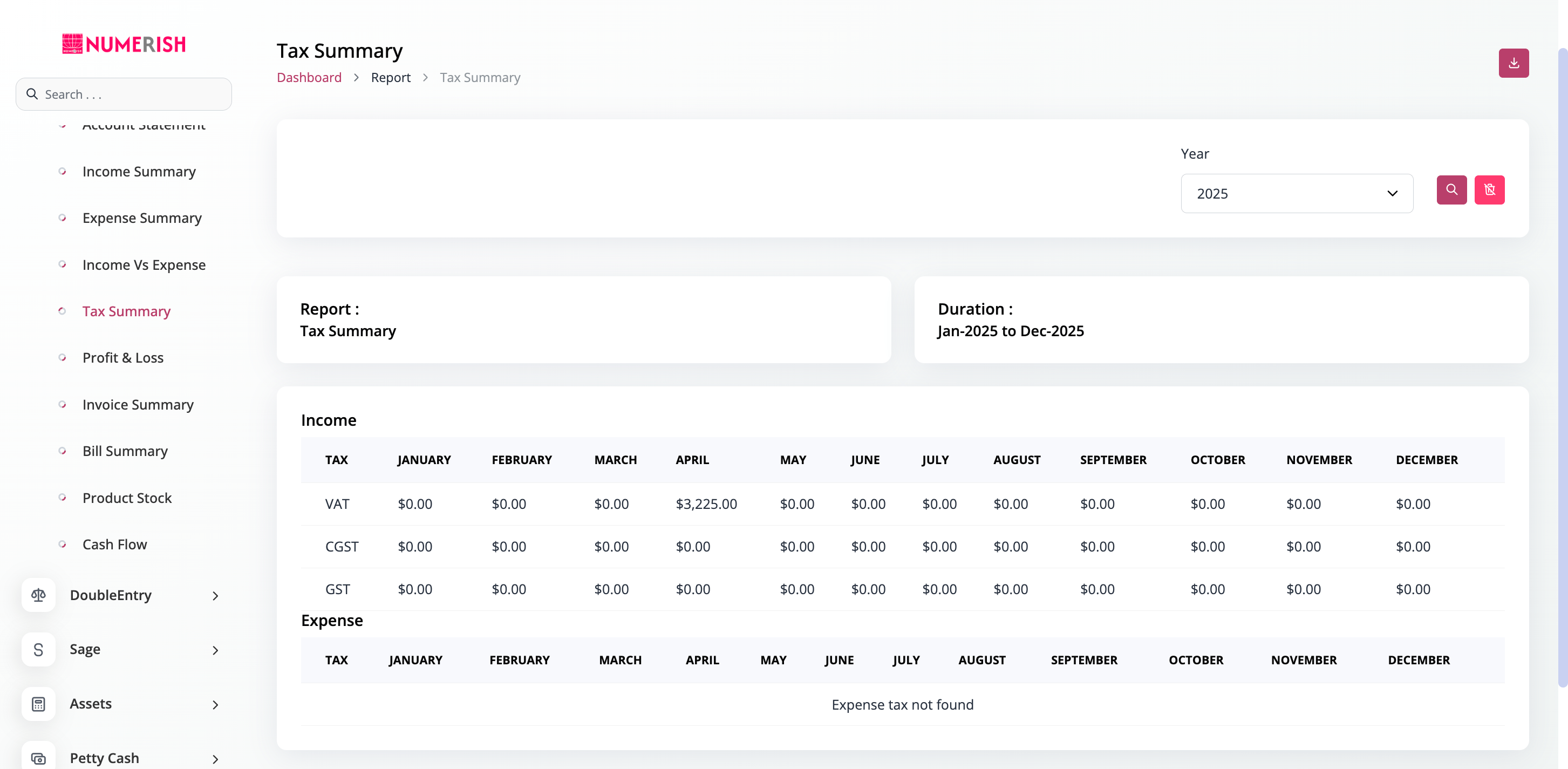
Task: Open Cash Flow report
Action: click(114, 545)
